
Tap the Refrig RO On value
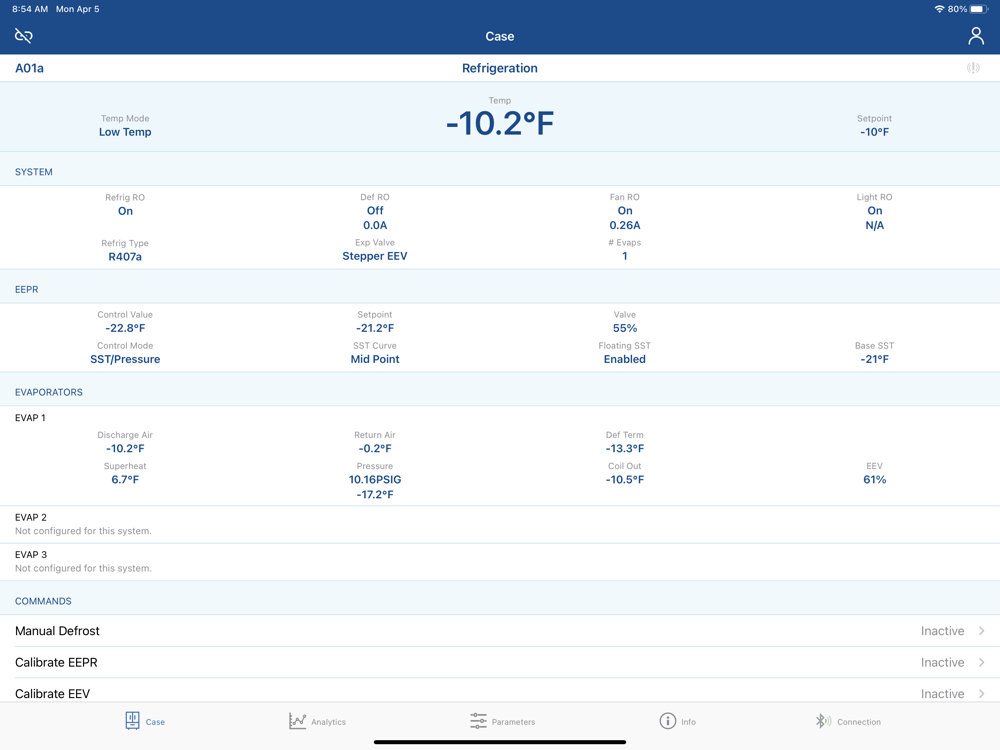[125, 211]
